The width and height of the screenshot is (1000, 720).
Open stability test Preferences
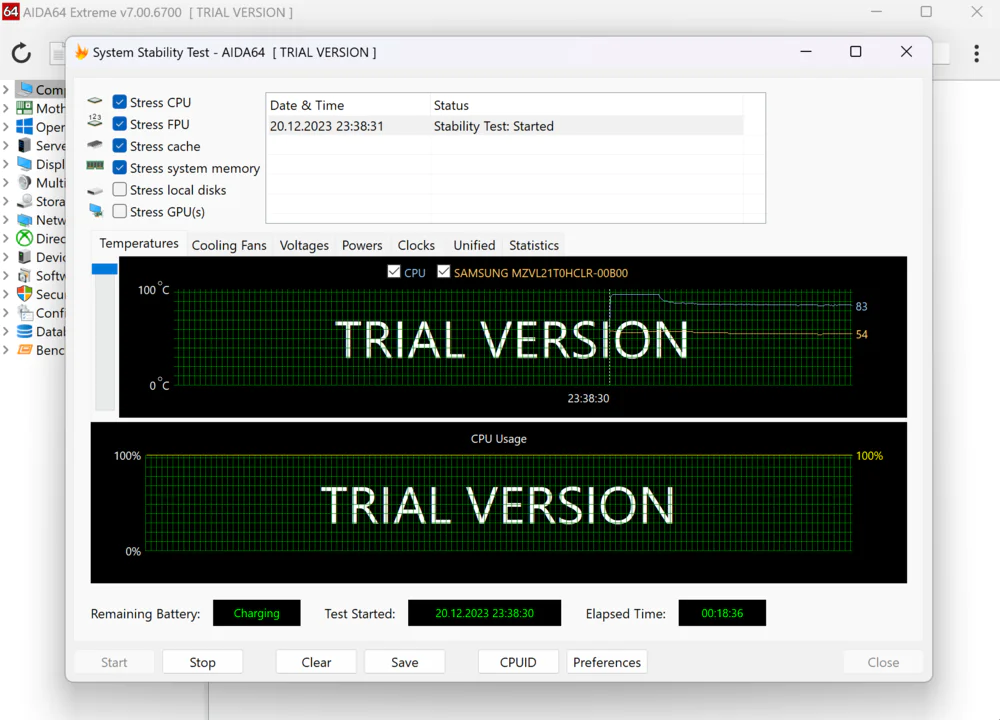tap(607, 662)
